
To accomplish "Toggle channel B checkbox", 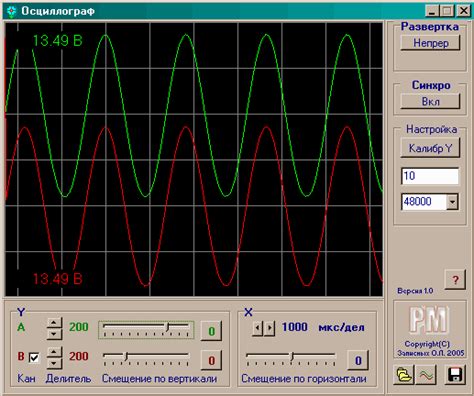I will [34, 358].
